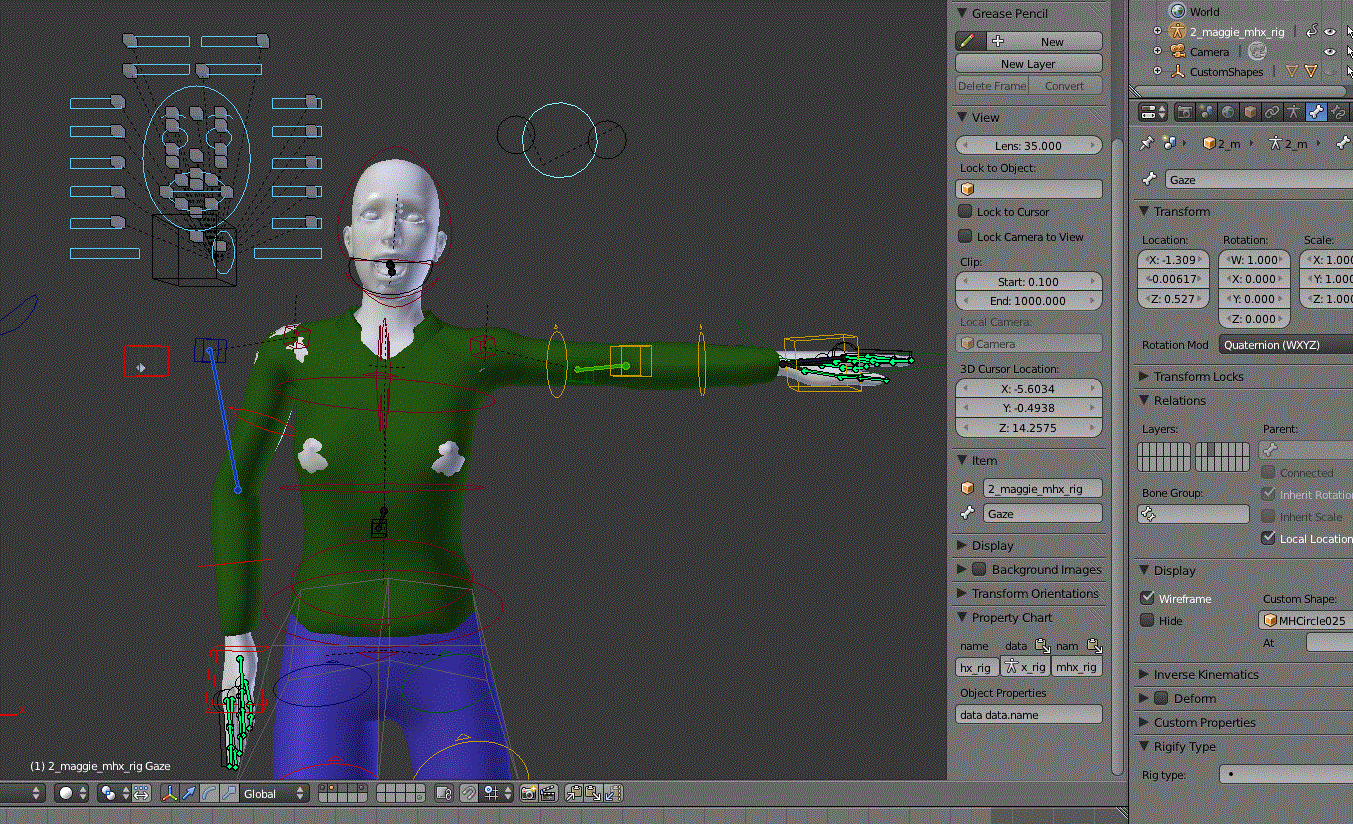
Task: Uncheck the Wireframe display checkbox
Action: (x=1147, y=598)
